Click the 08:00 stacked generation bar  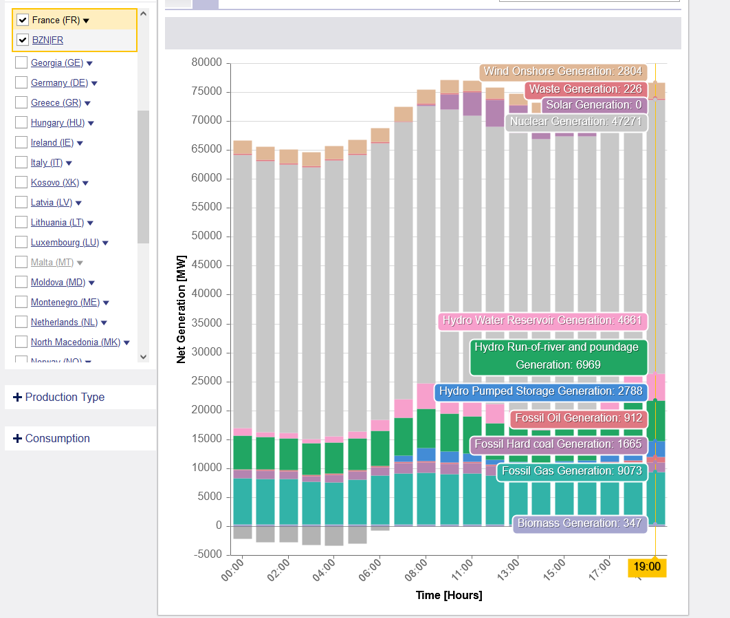point(426,307)
